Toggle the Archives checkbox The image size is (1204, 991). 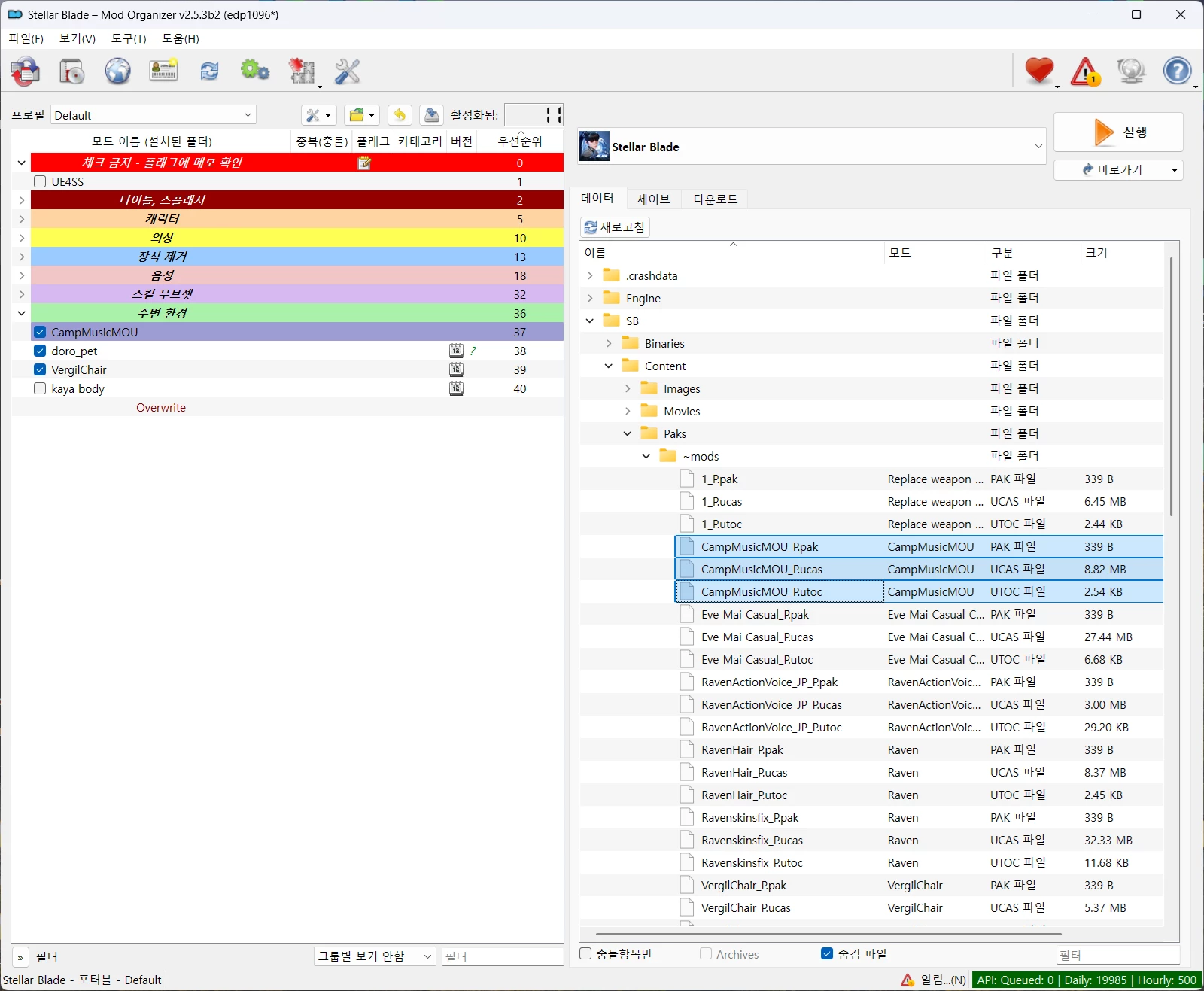tap(706, 953)
